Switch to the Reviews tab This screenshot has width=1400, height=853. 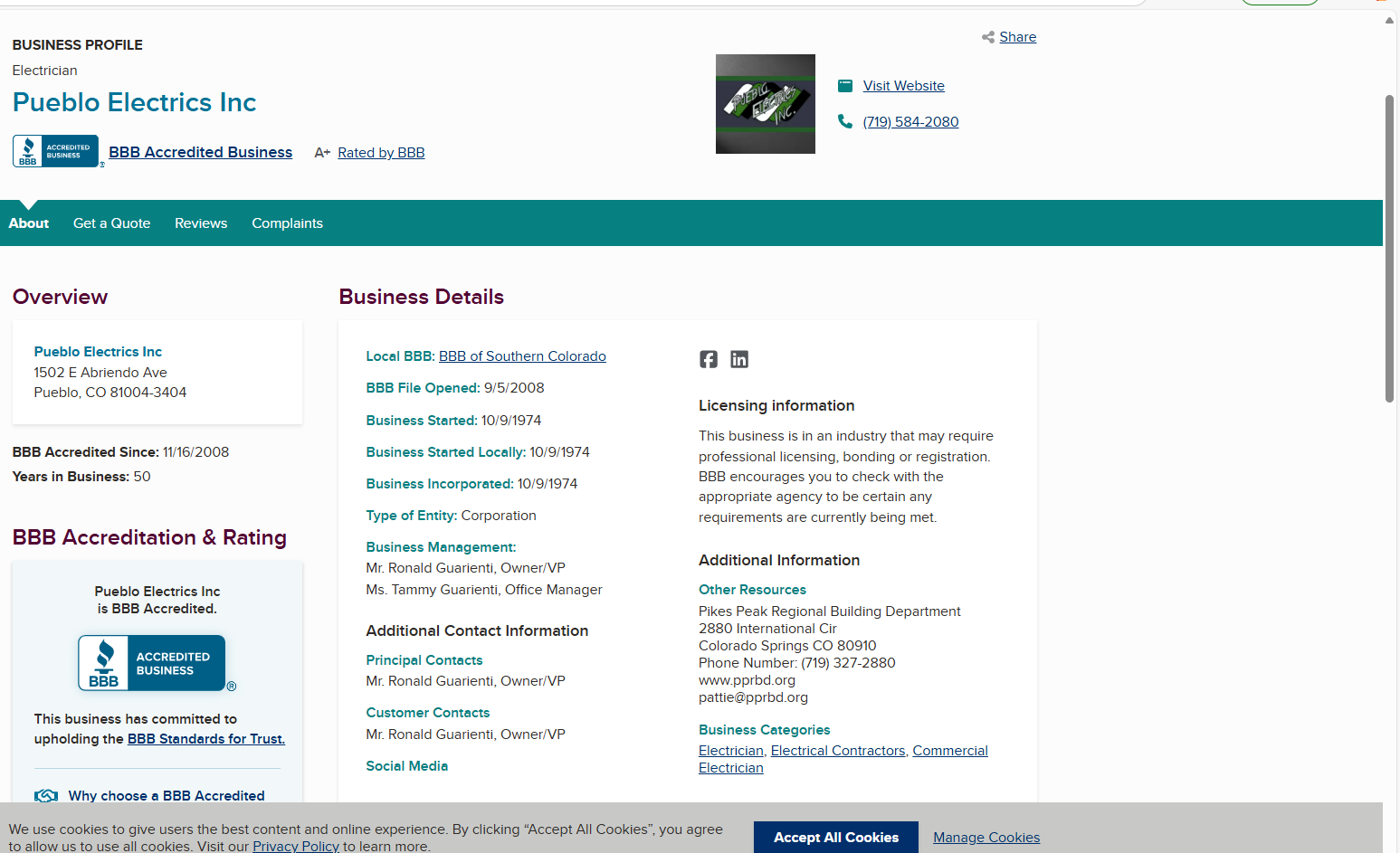point(201,223)
